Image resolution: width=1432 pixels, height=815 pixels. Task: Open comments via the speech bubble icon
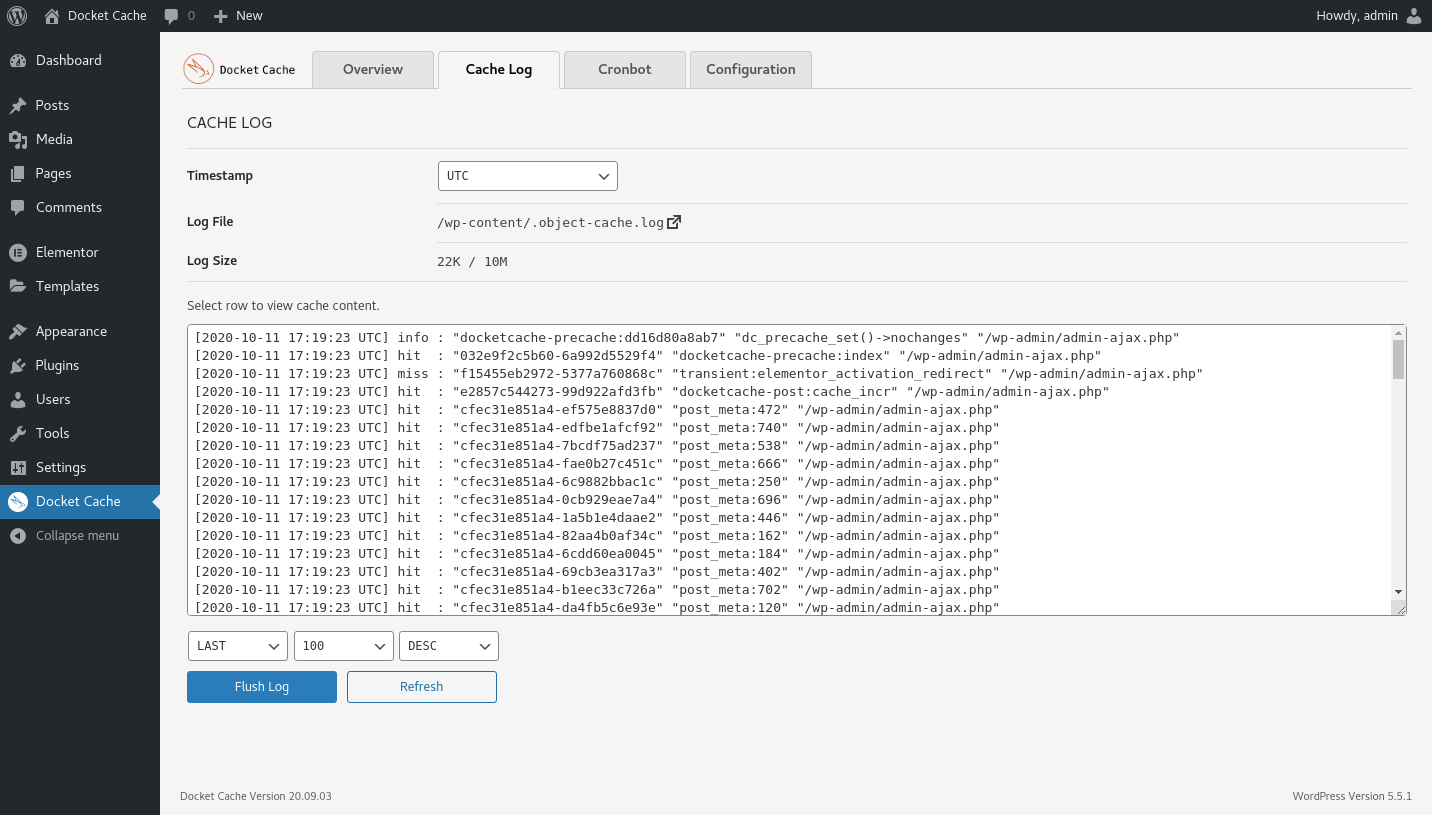(x=170, y=15)
